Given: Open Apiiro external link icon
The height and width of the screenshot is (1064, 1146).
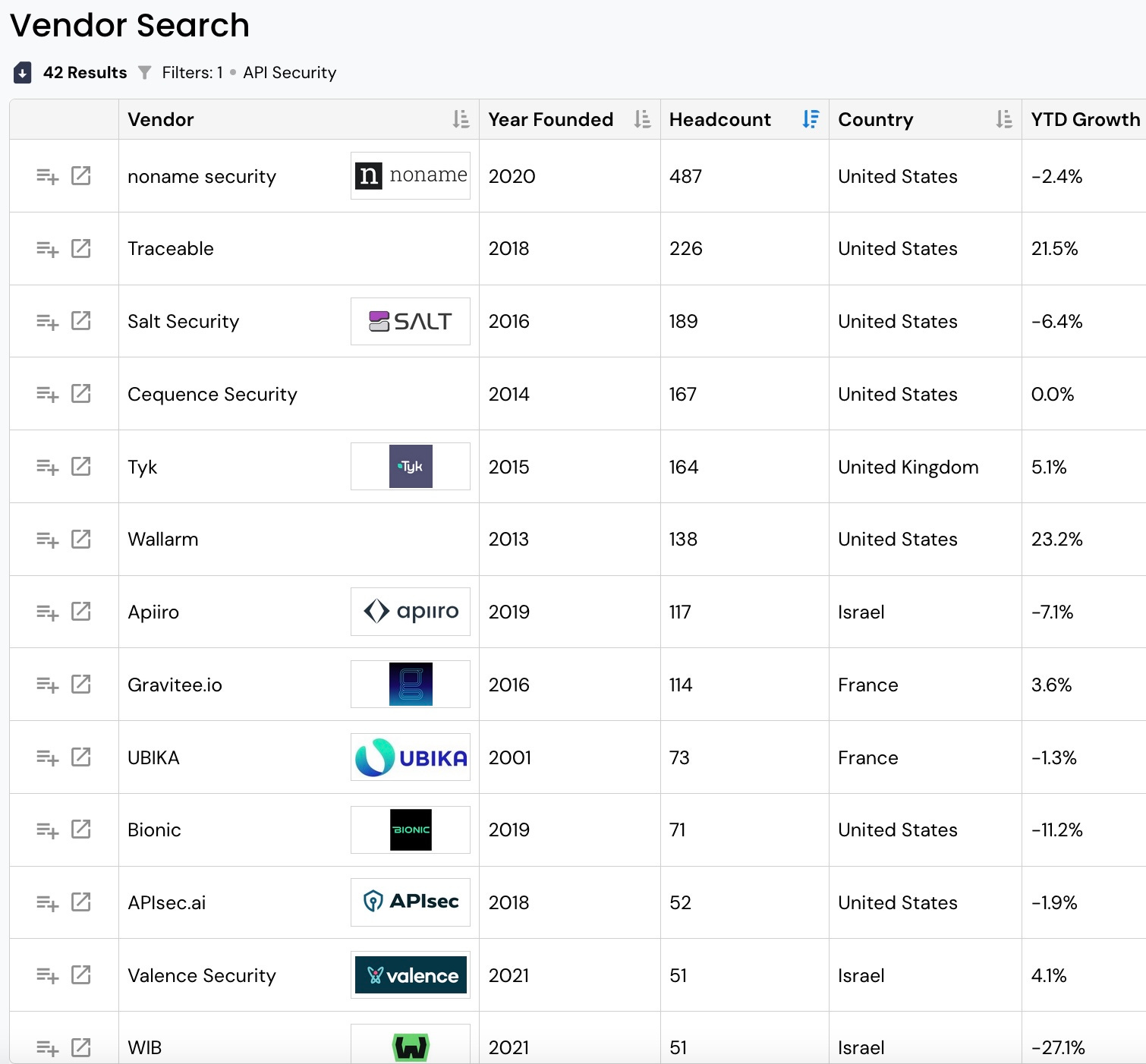Looking at the screenshot, I should (80, 612).
